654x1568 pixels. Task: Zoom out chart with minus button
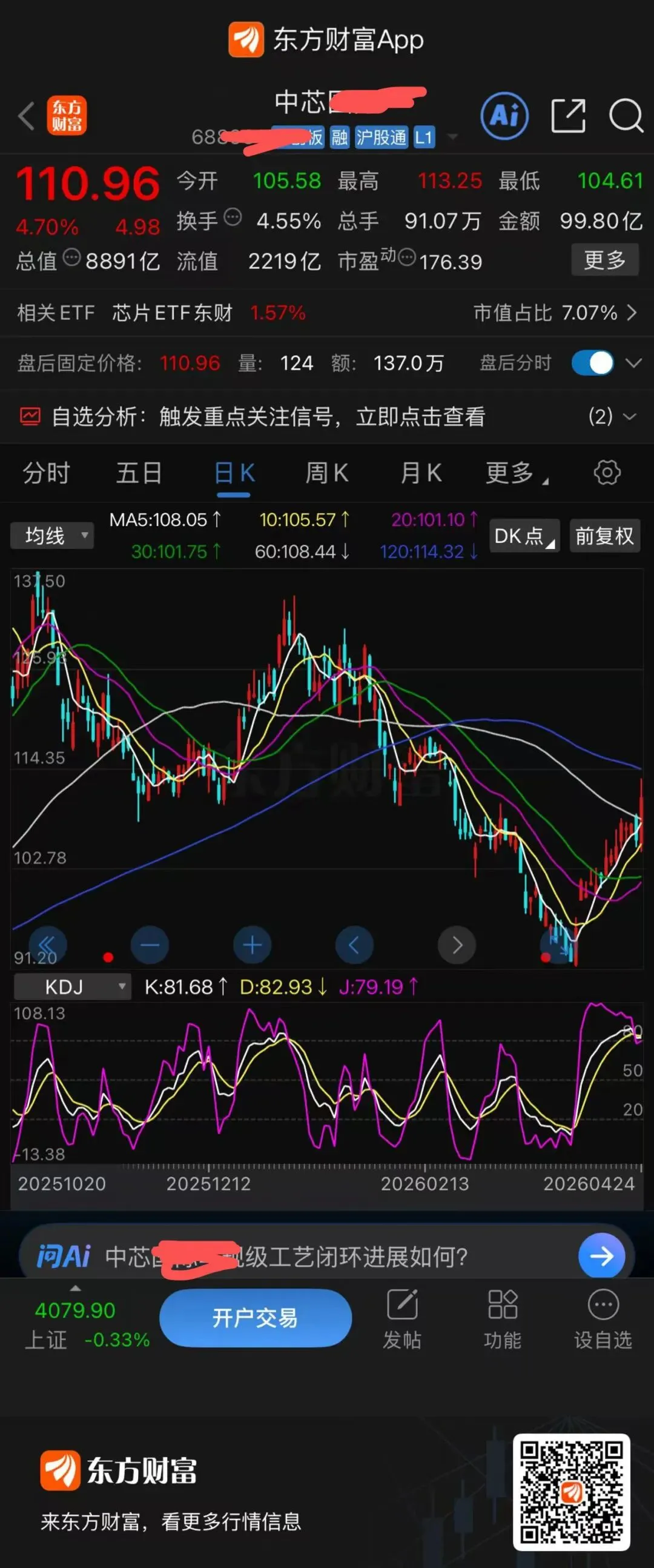pos(150,945)
